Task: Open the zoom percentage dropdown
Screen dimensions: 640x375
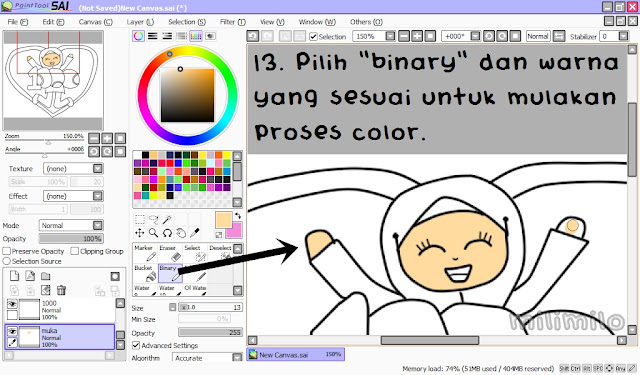Action: [x=390, y=36]
